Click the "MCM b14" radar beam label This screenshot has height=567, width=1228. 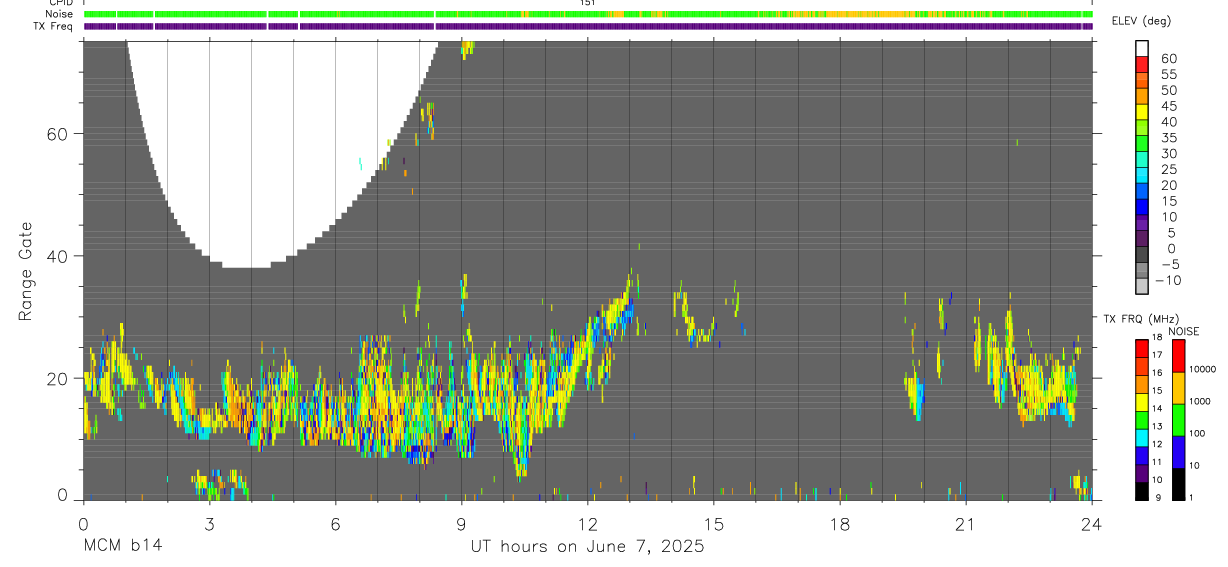click(121, 547)
